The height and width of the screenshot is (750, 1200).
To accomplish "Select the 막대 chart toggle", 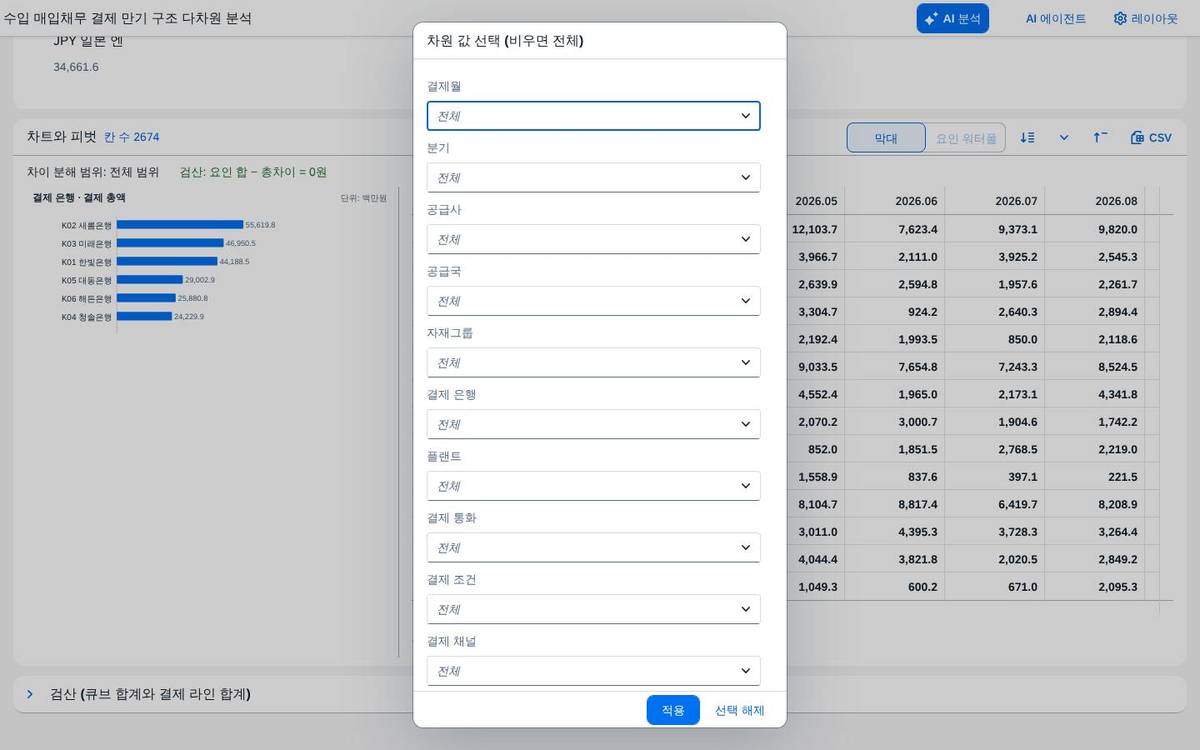I will pos(886,138).
